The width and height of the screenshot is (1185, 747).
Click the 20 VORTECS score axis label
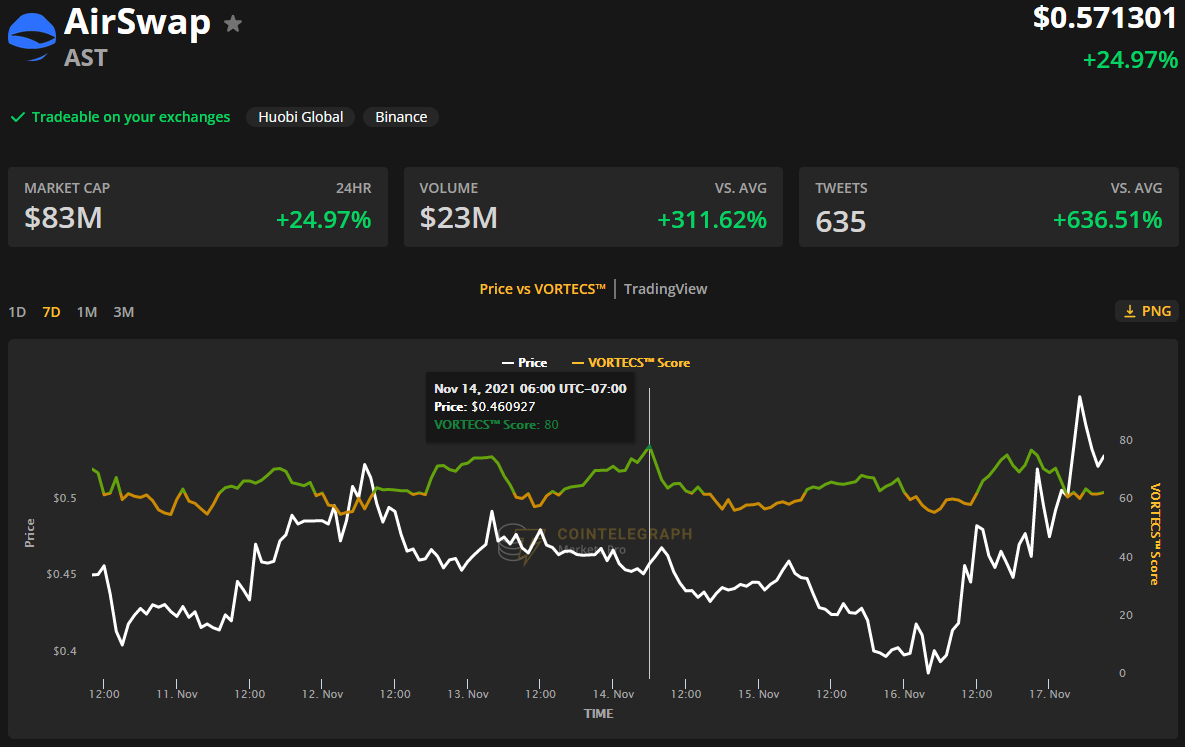click(1126, 615)
